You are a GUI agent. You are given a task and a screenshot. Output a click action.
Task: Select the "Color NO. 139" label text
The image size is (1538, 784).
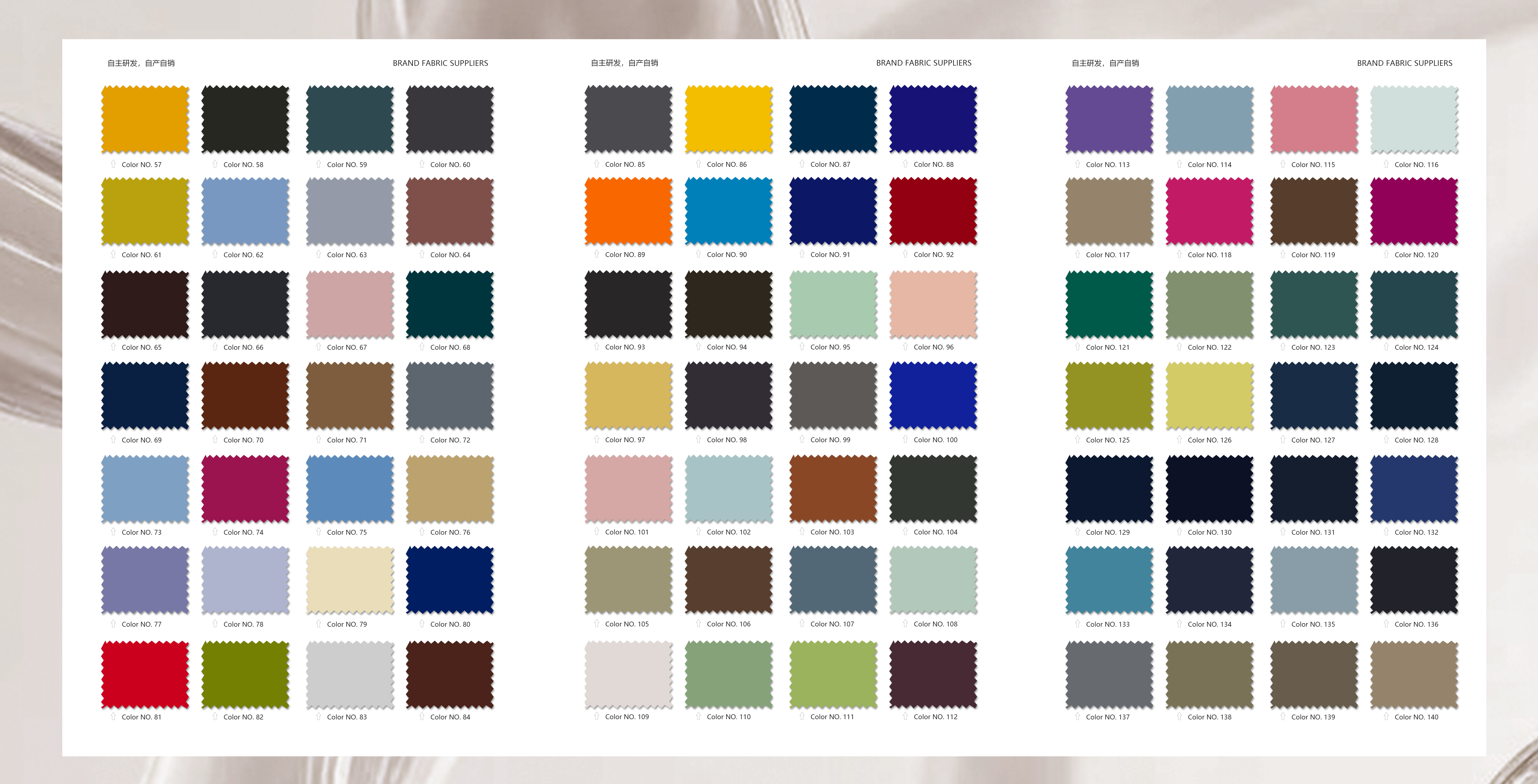[x=1313, y=717]
